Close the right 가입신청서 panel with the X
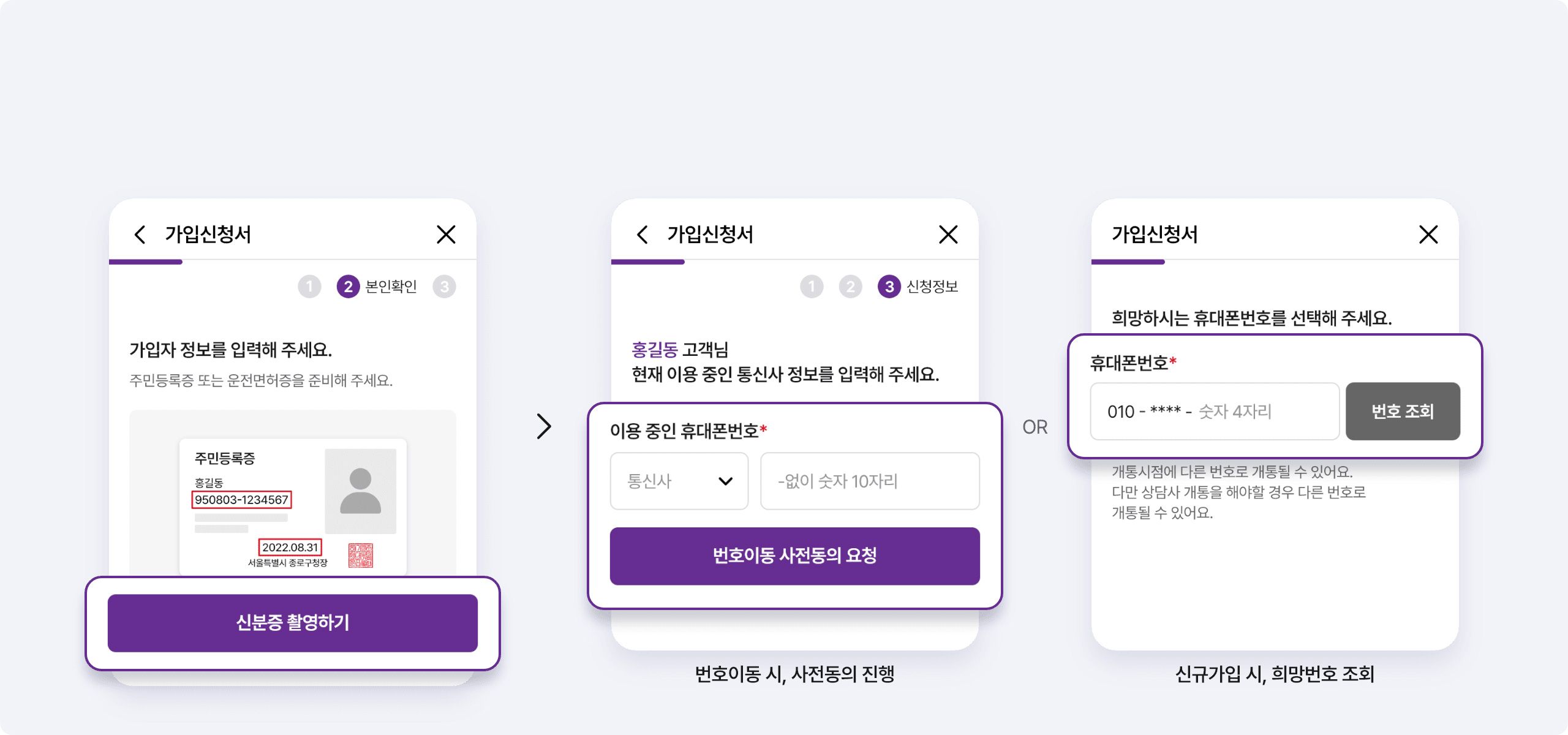The image size is (1568, 735). 1428,235
